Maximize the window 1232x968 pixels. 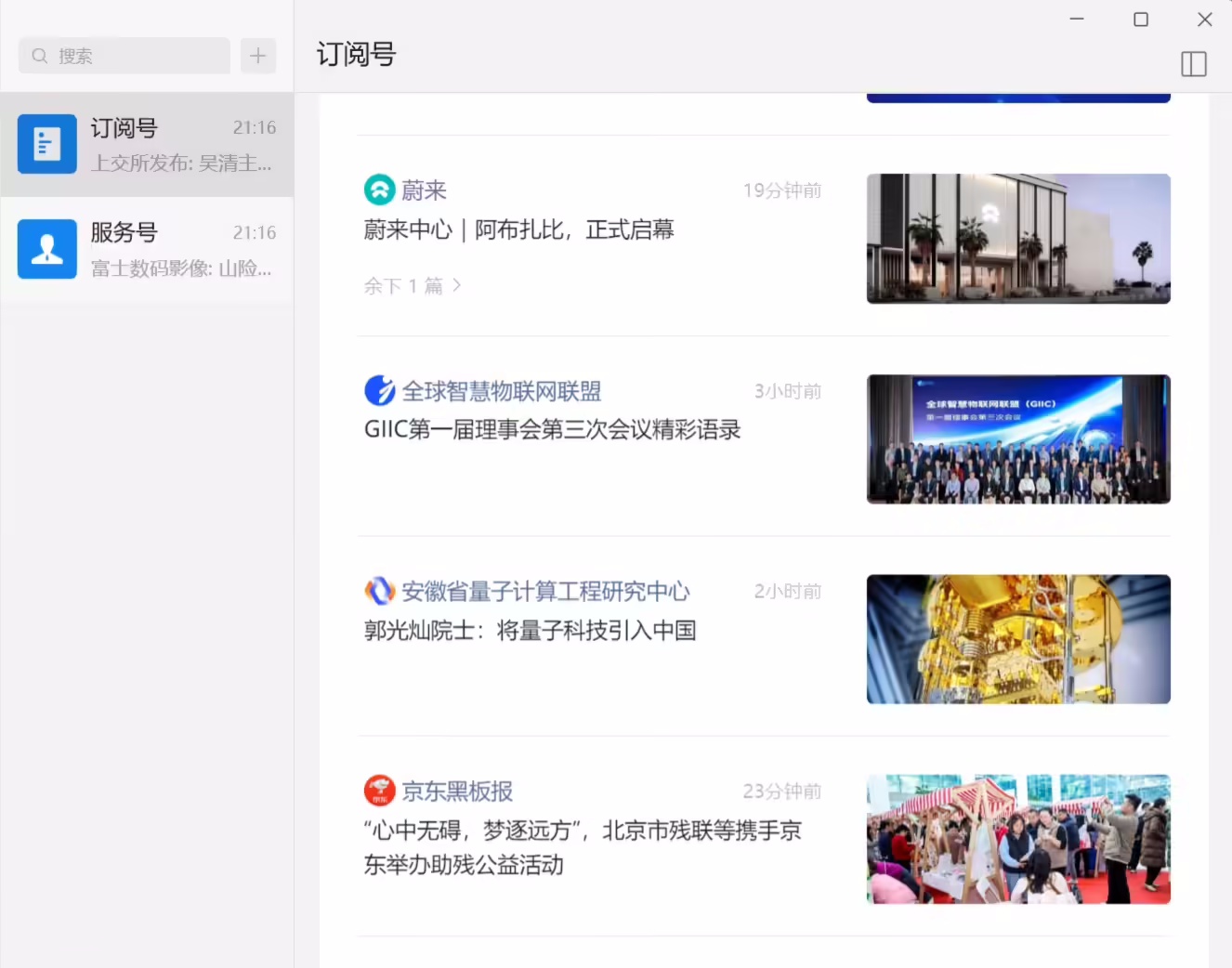pyautogui.click(x=1141, y=19)
